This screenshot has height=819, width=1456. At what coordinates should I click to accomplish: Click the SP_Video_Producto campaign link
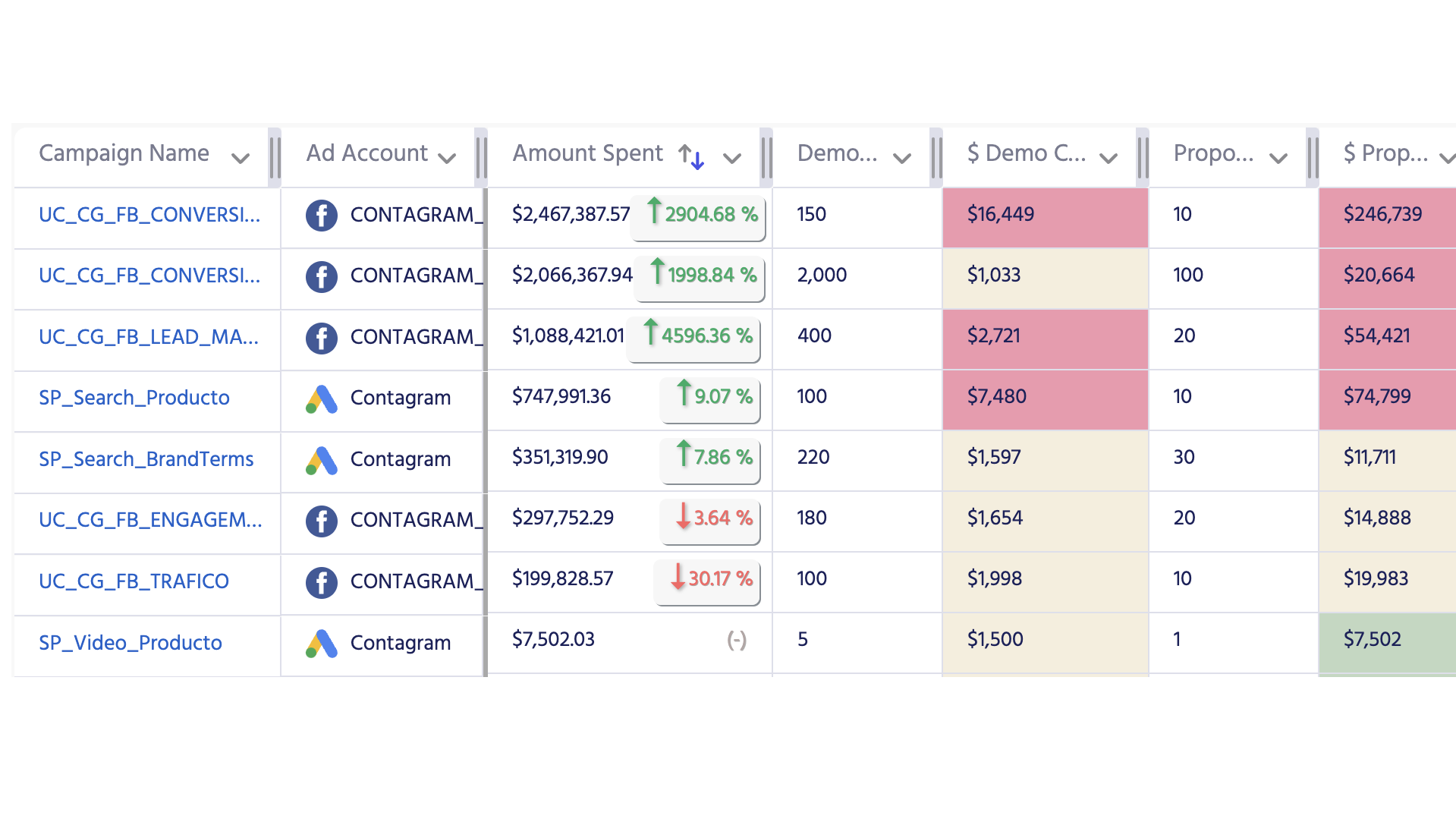tap(131, 643)
